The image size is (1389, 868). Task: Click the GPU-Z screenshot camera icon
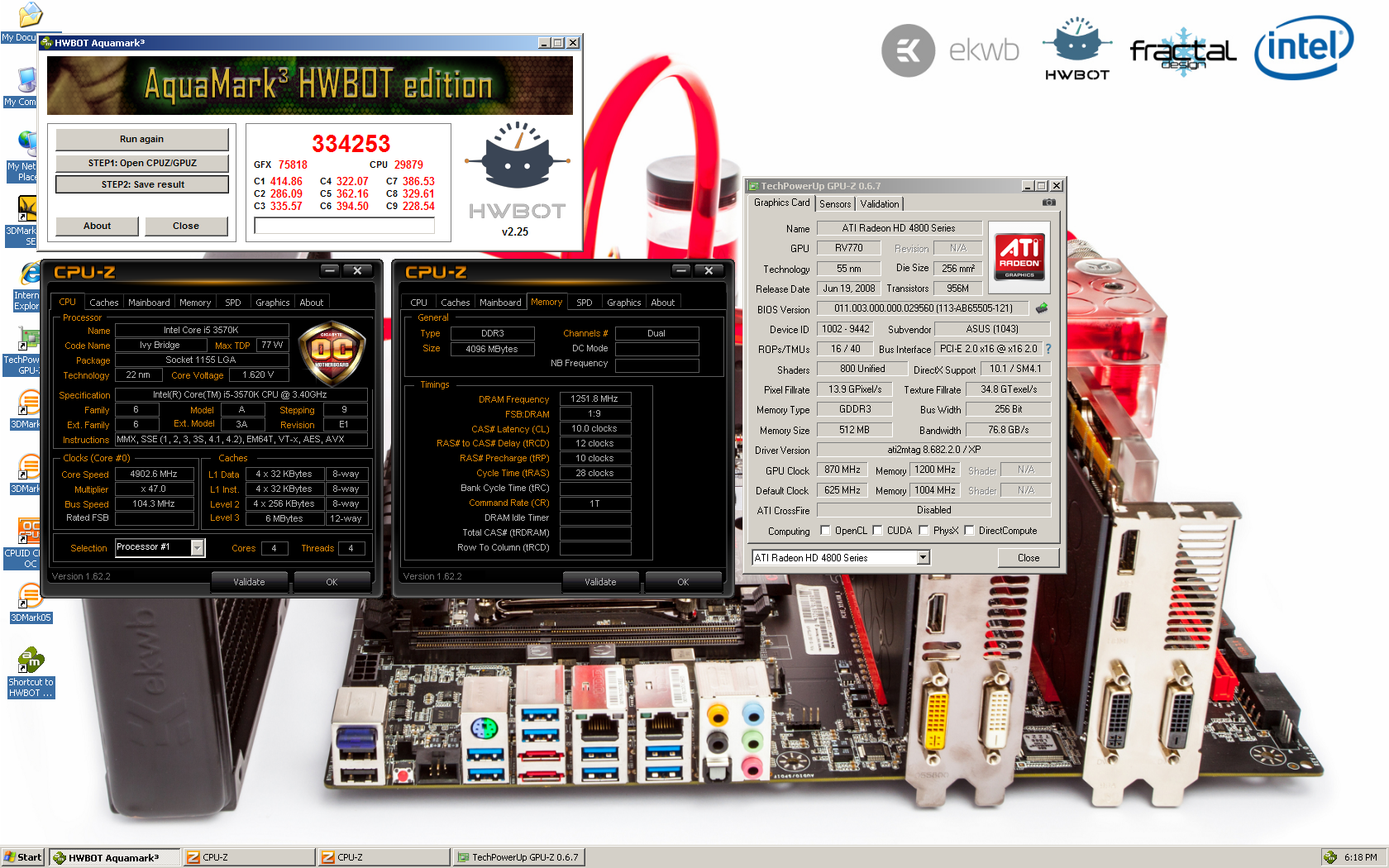1048,203
